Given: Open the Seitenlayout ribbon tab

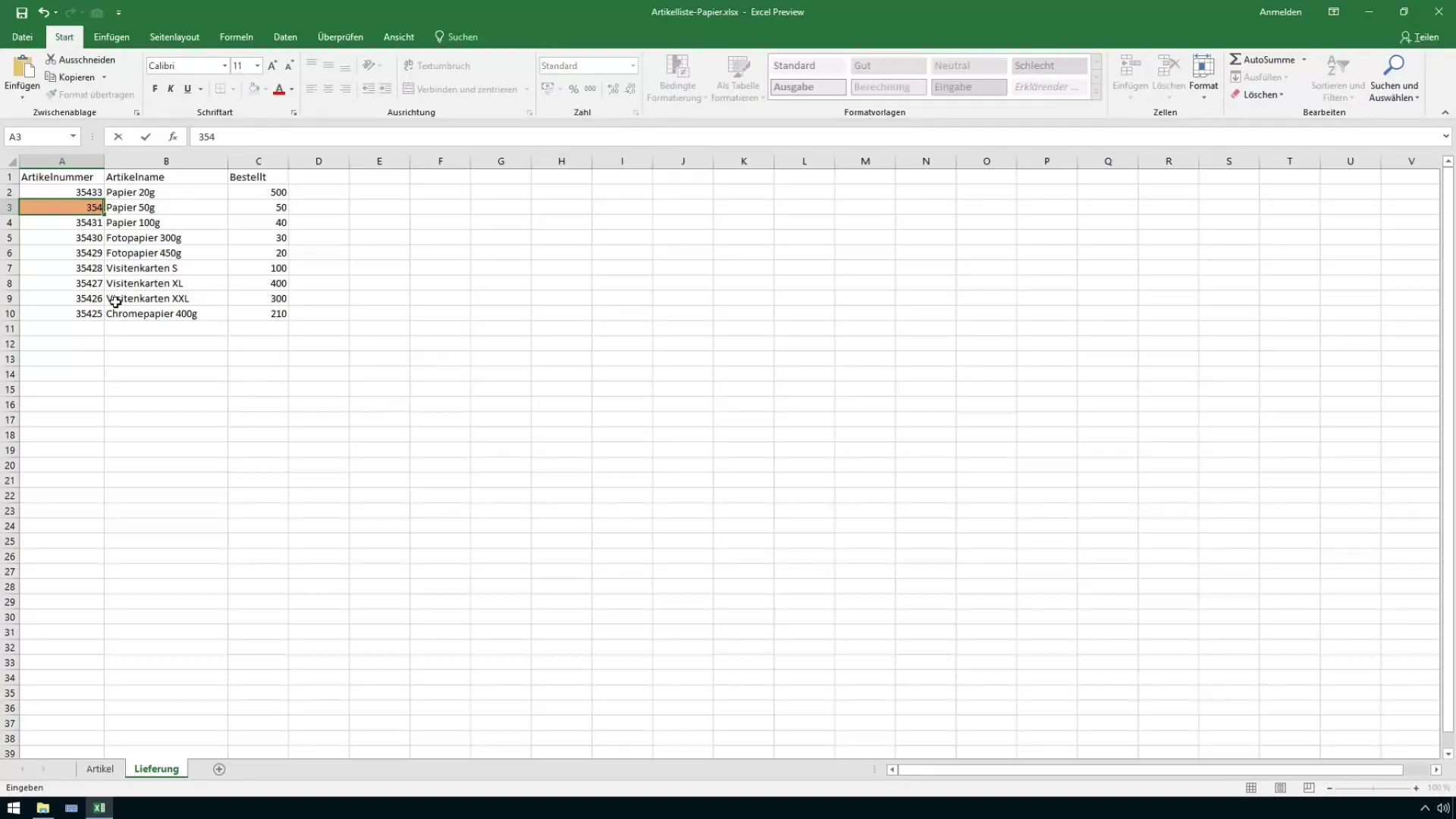Looking at the screenshot, I should pos(174,37).
